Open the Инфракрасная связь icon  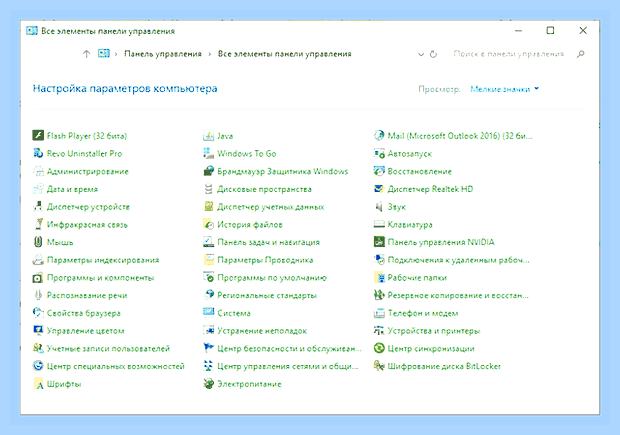[38, 224]
